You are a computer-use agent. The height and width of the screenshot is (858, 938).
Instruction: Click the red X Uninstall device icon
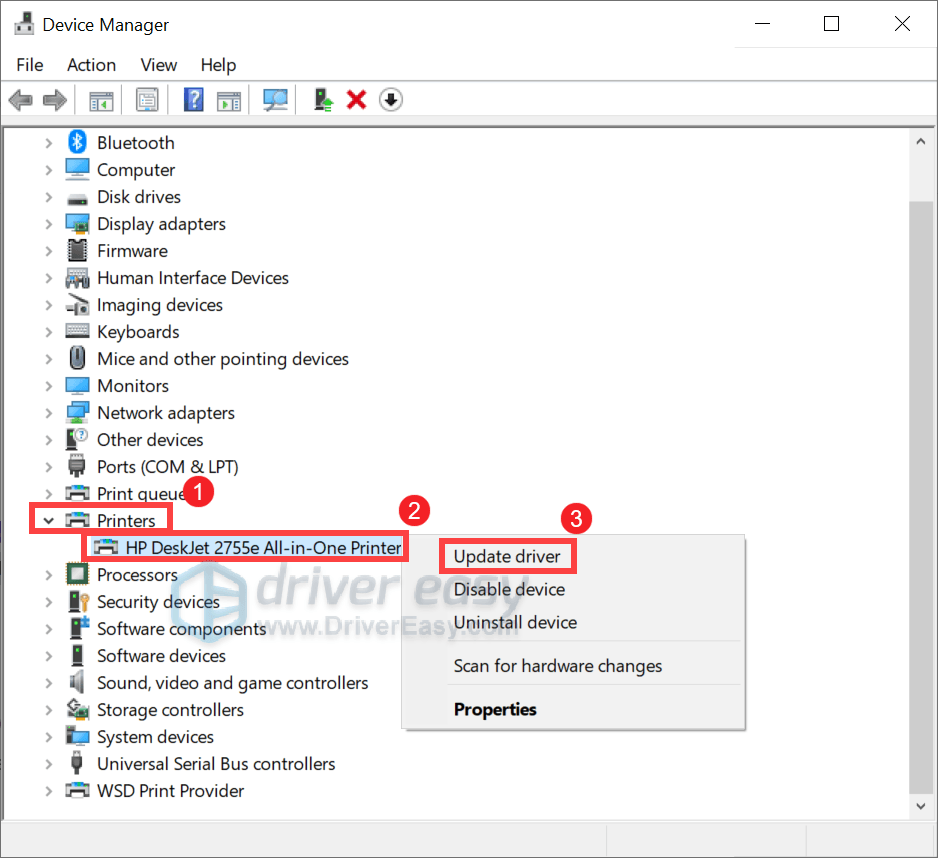(x=356, y=100)
